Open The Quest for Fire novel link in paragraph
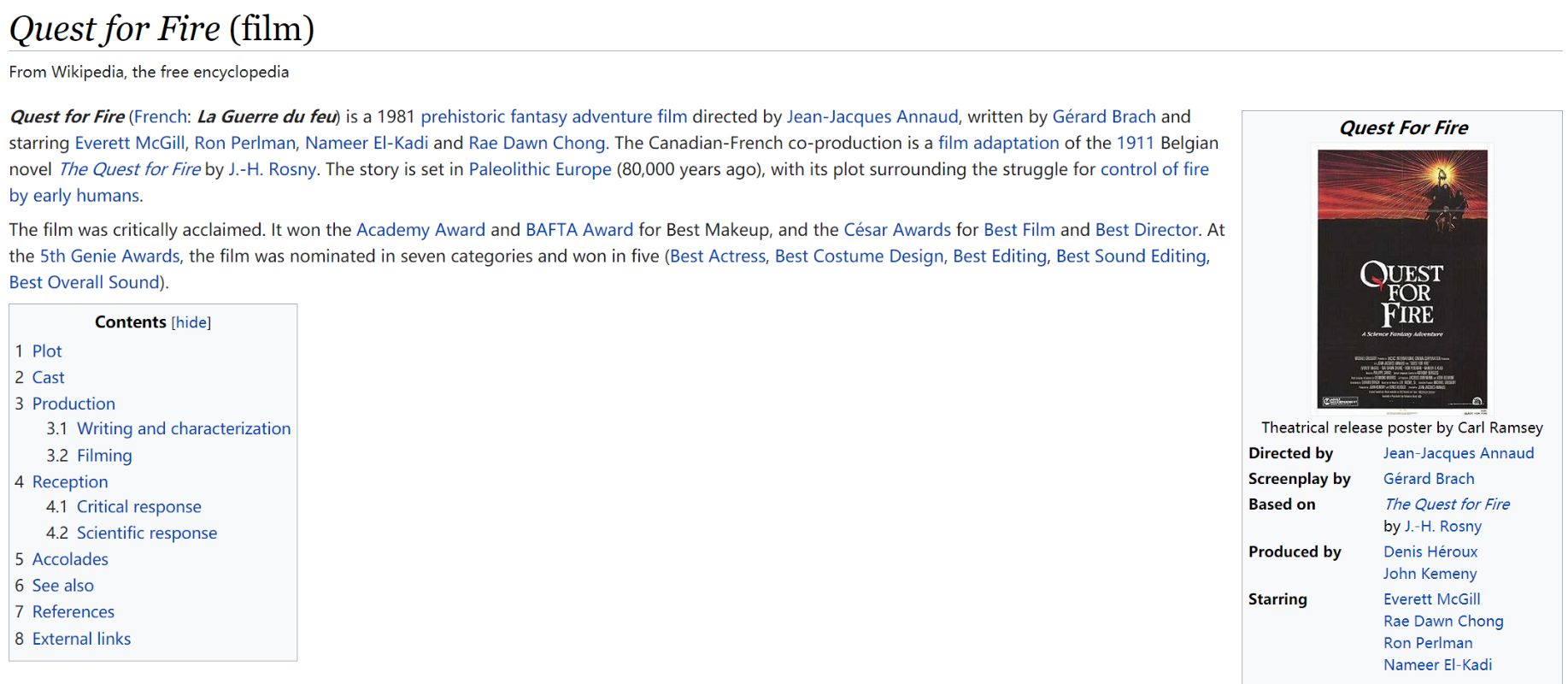The image size is (1568, 684). [x=129, y=169]
